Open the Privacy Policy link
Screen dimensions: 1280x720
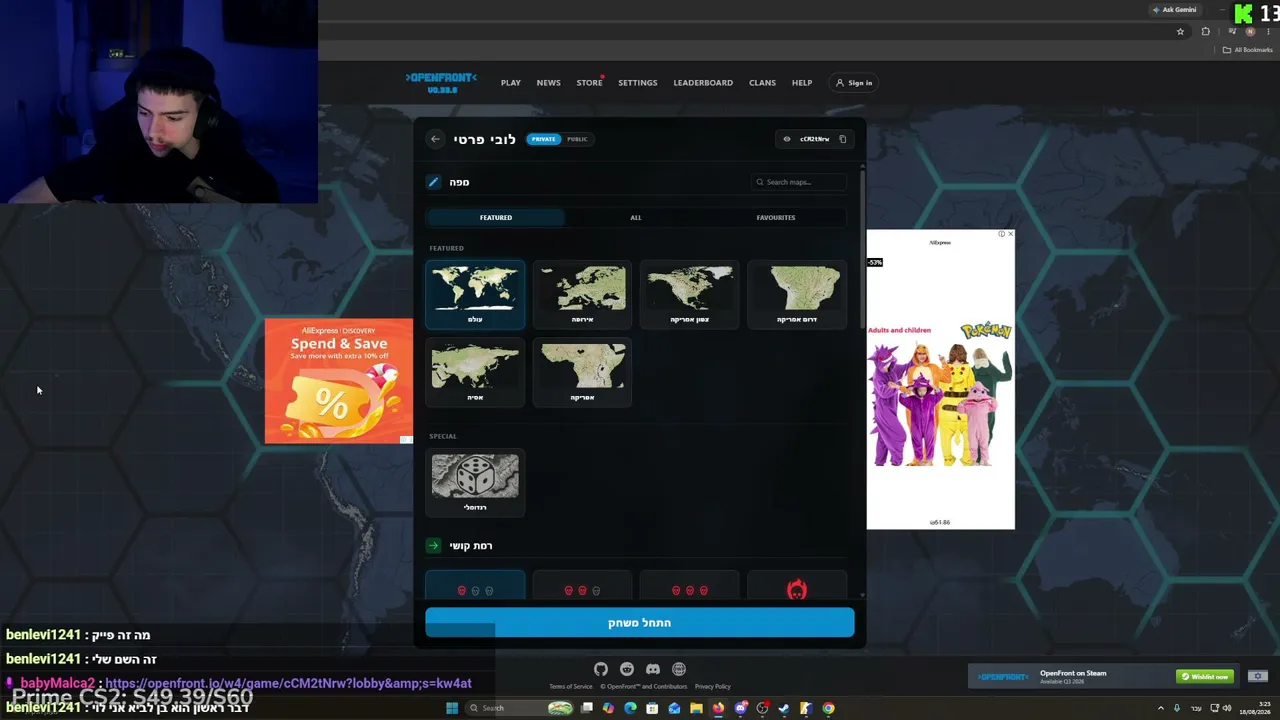pyautogui.click(x=713, y=686)
